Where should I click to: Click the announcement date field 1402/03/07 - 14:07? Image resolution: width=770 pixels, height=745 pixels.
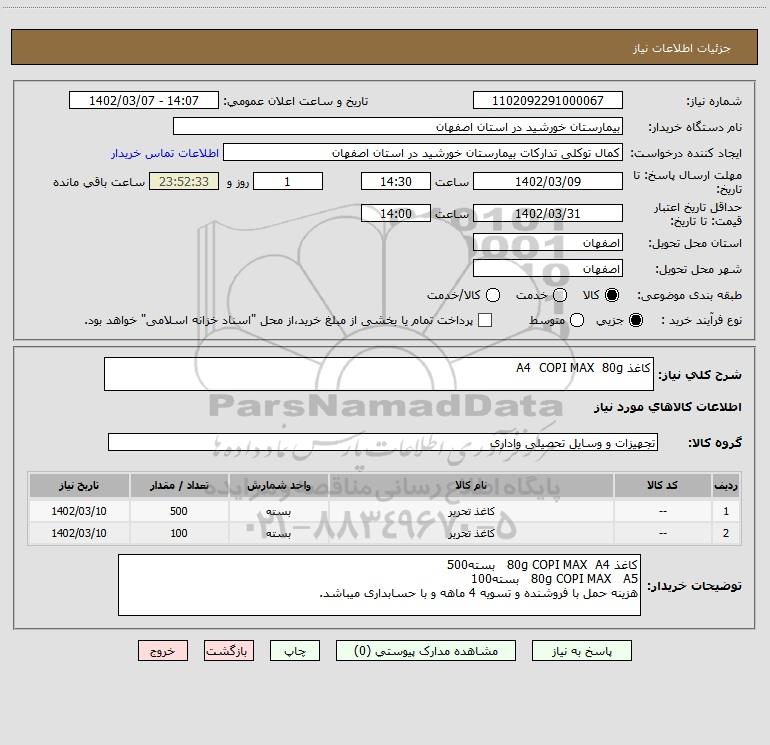(144, 101)
